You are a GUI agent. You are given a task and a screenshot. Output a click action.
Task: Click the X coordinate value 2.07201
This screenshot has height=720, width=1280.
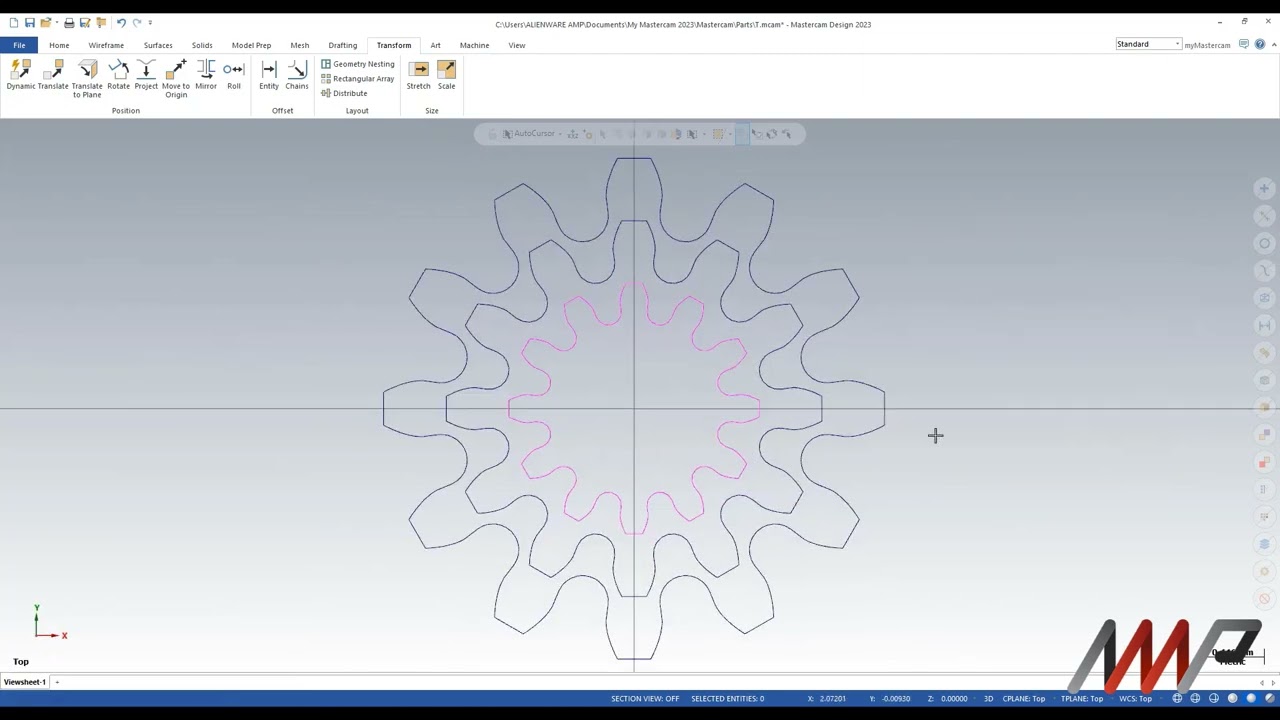(x=833, y=698)
